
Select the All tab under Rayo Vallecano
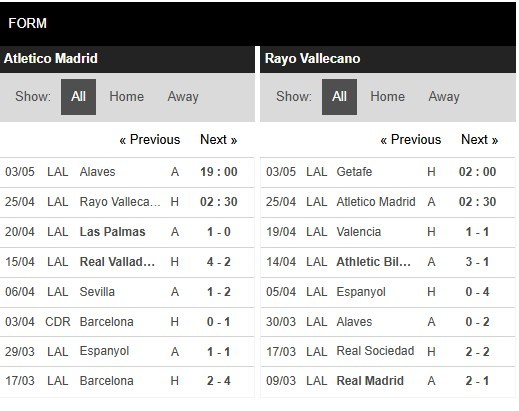[x=339, y=97]
